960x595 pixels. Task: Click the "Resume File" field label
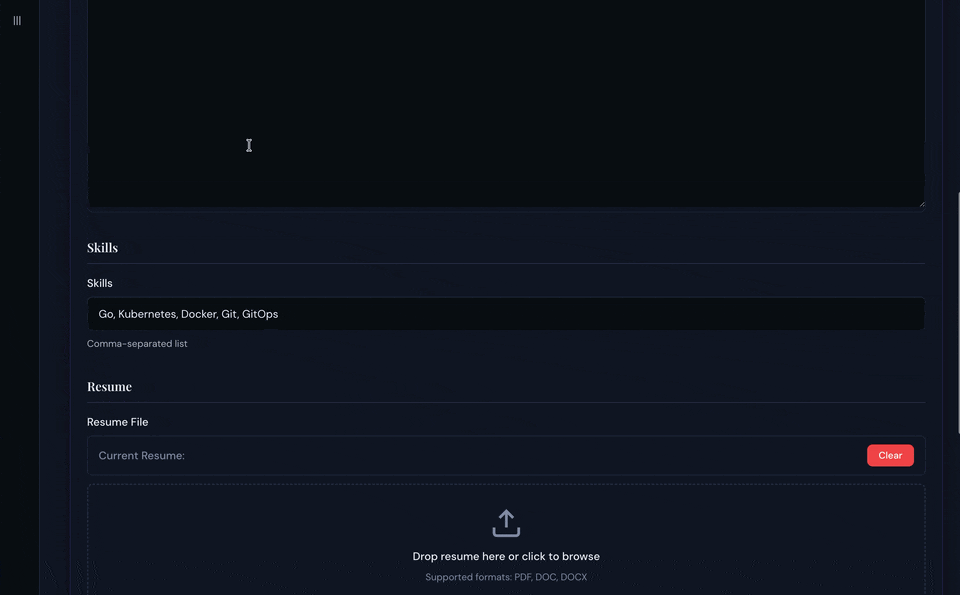pos(118,422)
